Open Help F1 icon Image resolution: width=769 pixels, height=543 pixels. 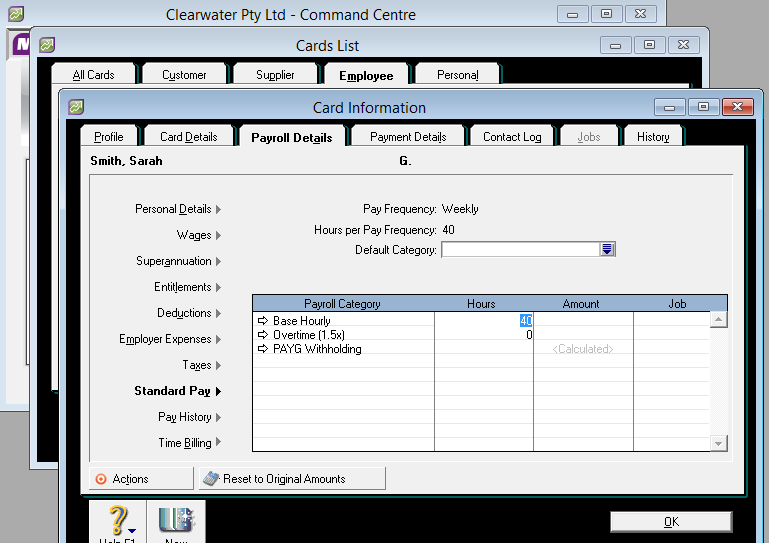click(x=118, y=523)
